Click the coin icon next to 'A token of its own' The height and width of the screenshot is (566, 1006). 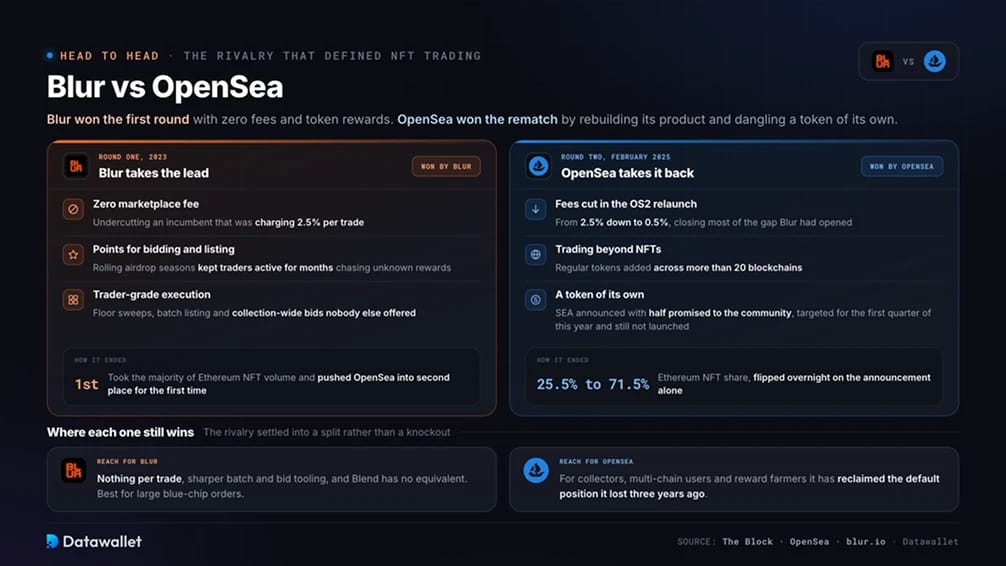pos(535,300)
